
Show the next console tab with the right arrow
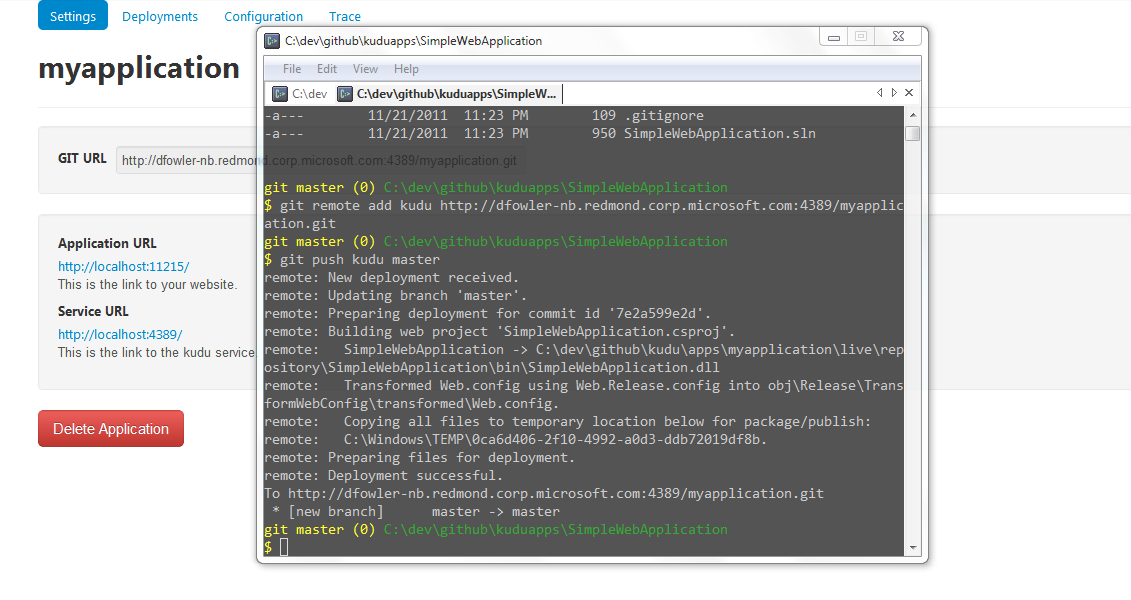[894, 93]
